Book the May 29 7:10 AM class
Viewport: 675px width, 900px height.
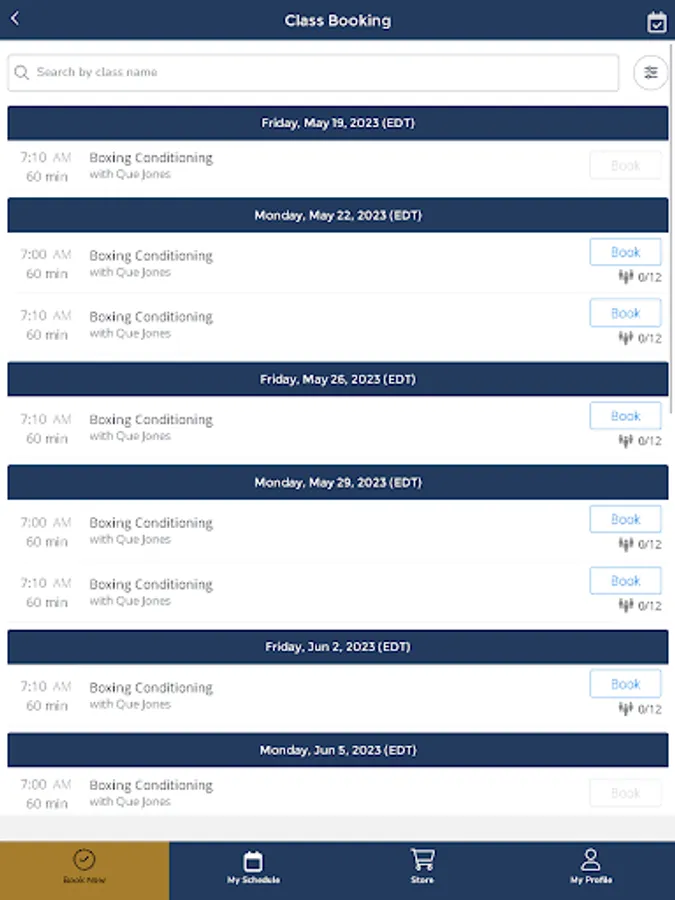625,580
